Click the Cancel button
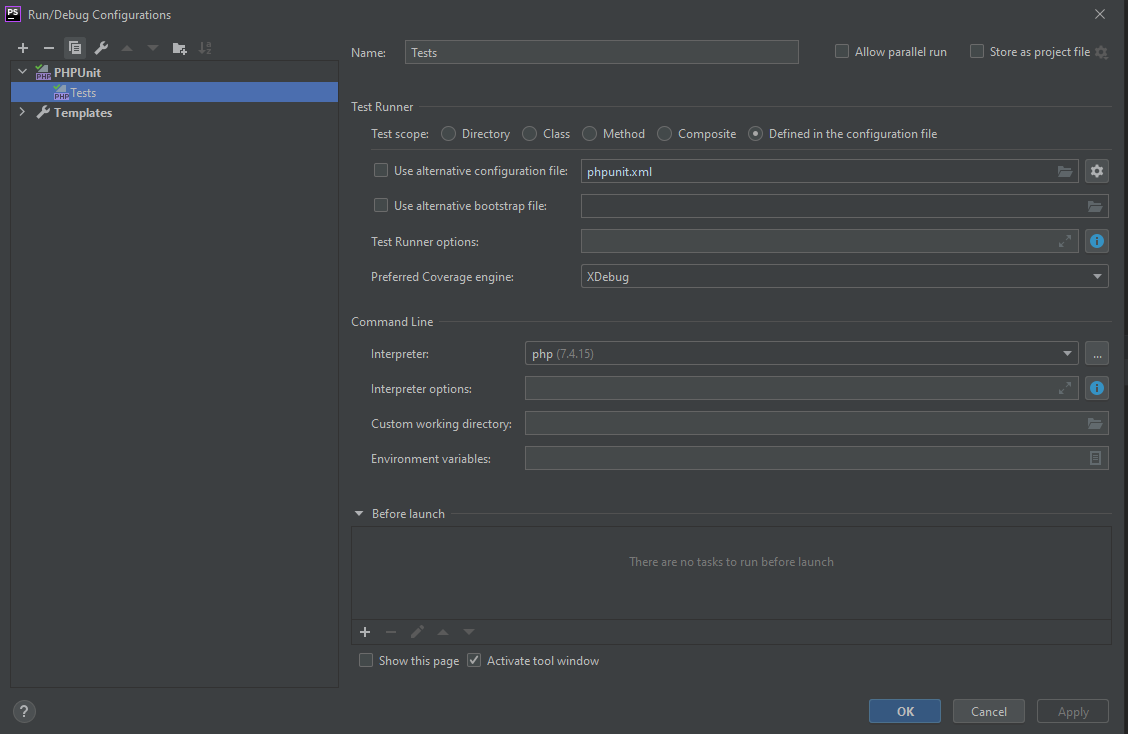The width and height of the screenshot is (1128, 734). coord(989,711)
